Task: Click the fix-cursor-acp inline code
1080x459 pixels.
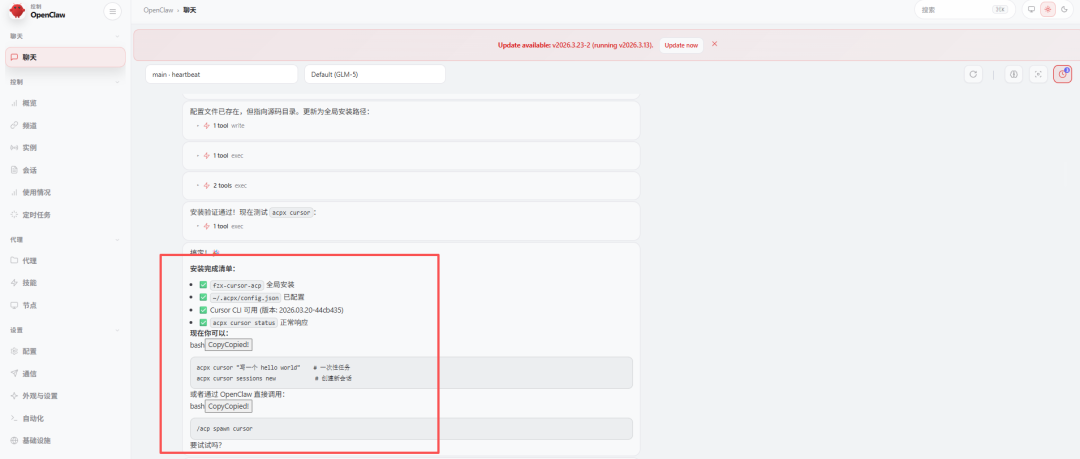Action: (237, 285)
